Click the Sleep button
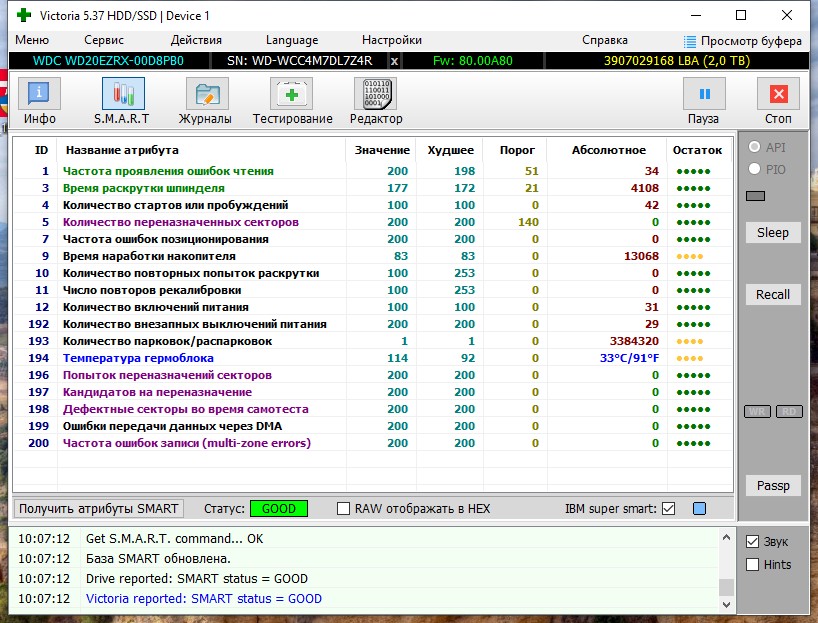The height and width of the screenshot is (623, 818). click(x=773, y=233)
